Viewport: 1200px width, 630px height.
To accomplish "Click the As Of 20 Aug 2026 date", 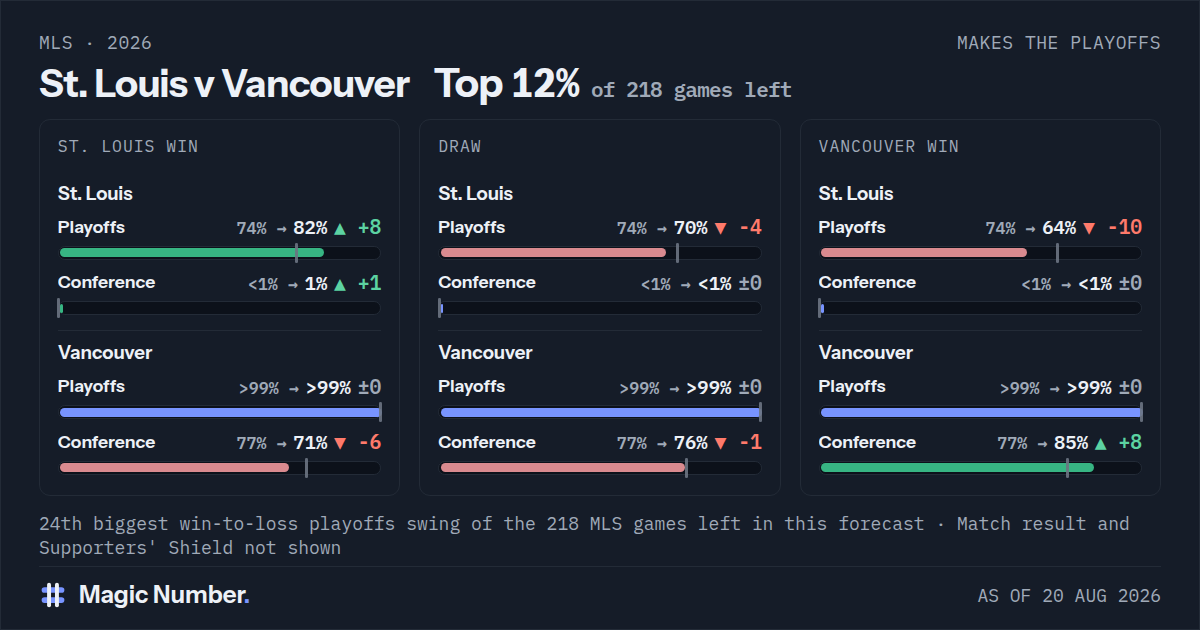I will coord(1069,596).
